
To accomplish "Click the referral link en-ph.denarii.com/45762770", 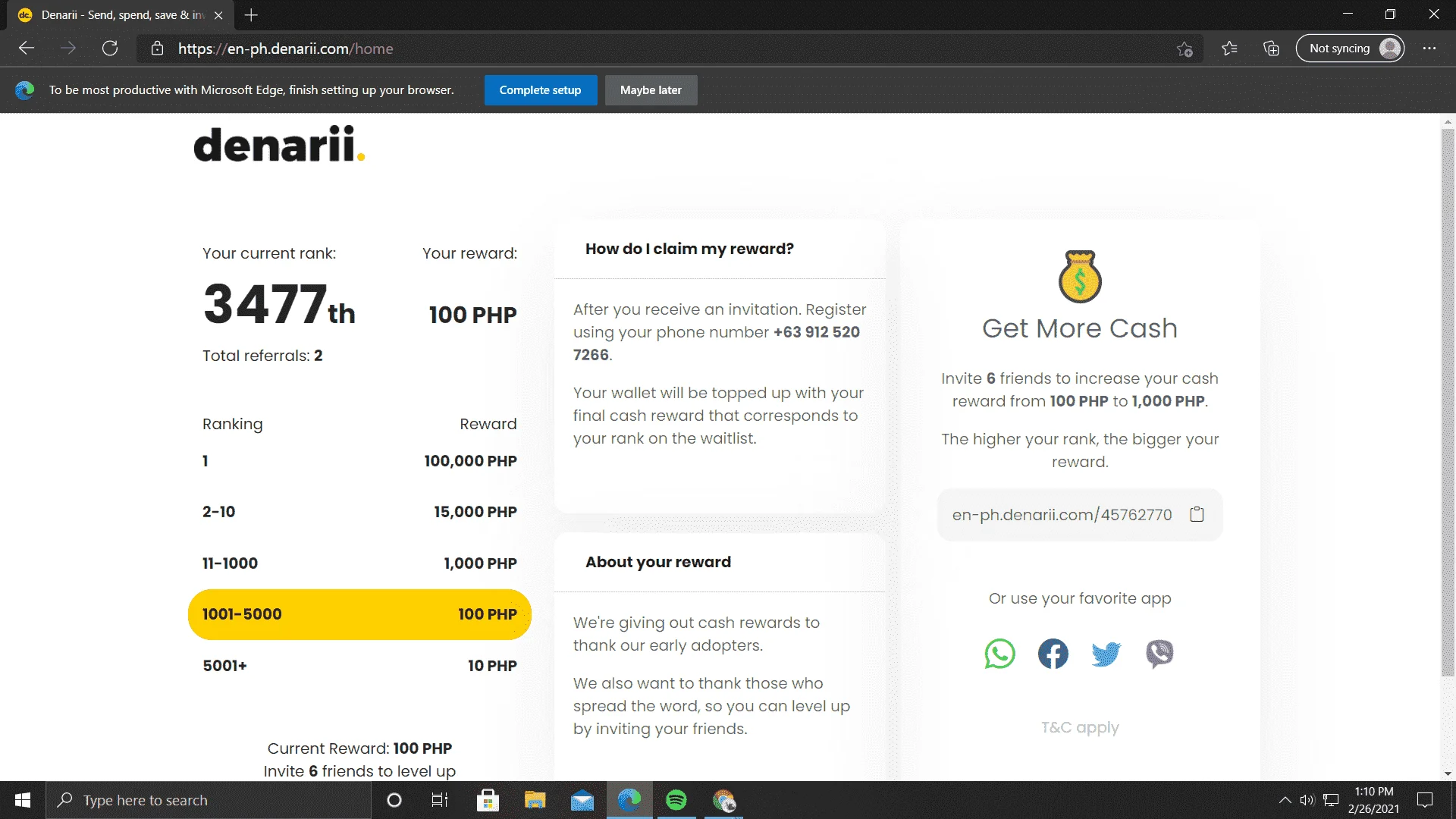I will [1062, 515].
